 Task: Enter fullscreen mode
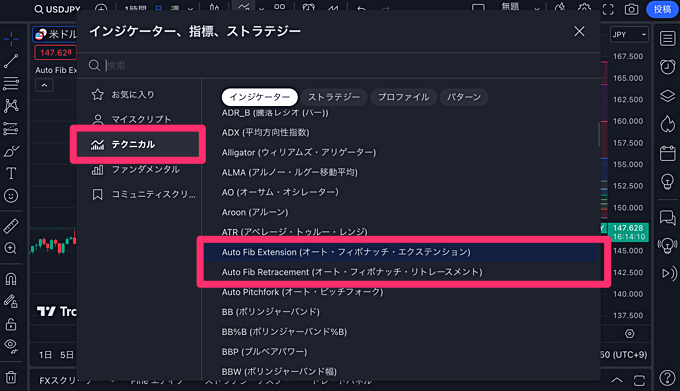coord(608,9)
